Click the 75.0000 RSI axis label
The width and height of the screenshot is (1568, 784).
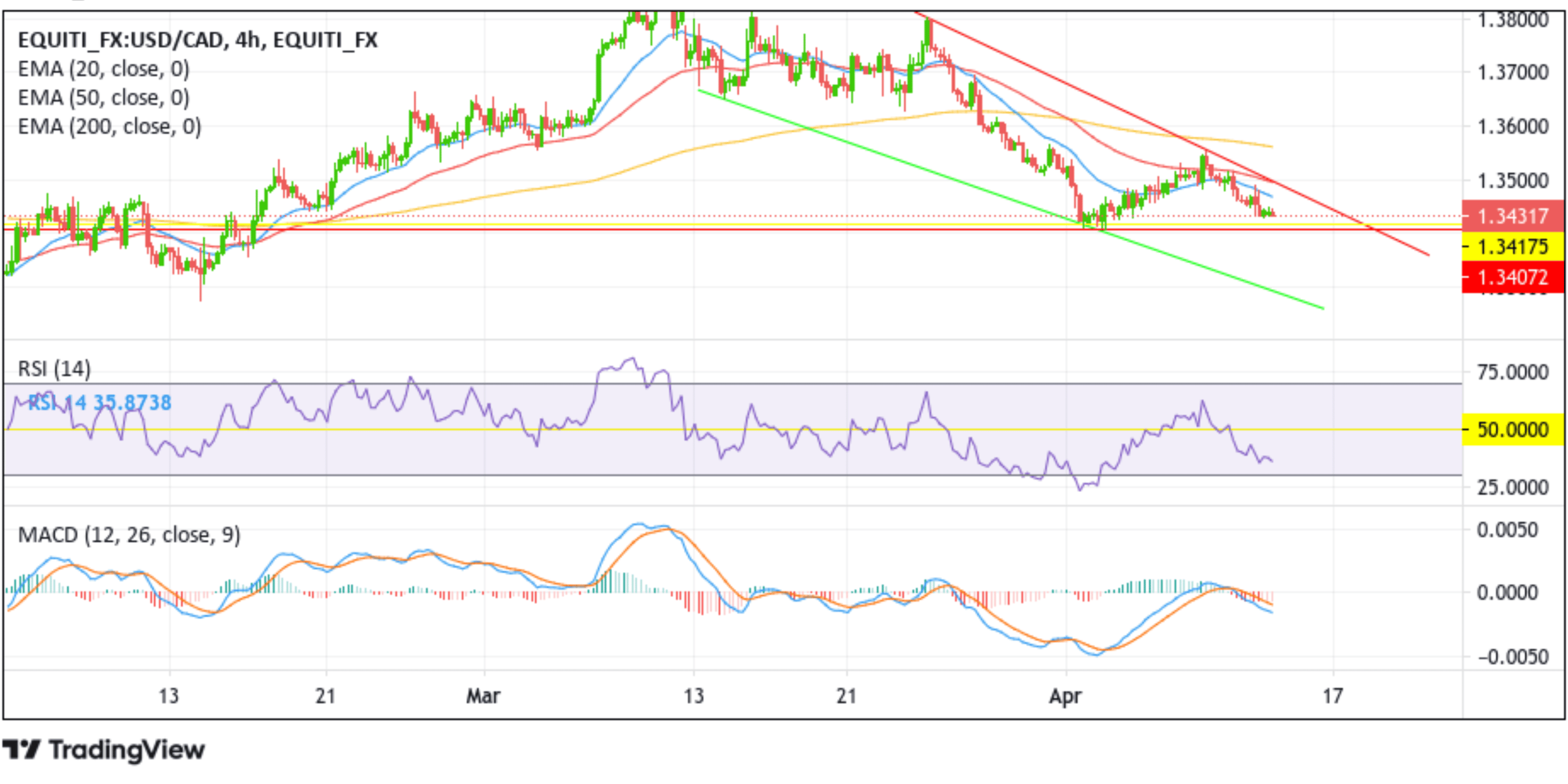pos(1513,371)
